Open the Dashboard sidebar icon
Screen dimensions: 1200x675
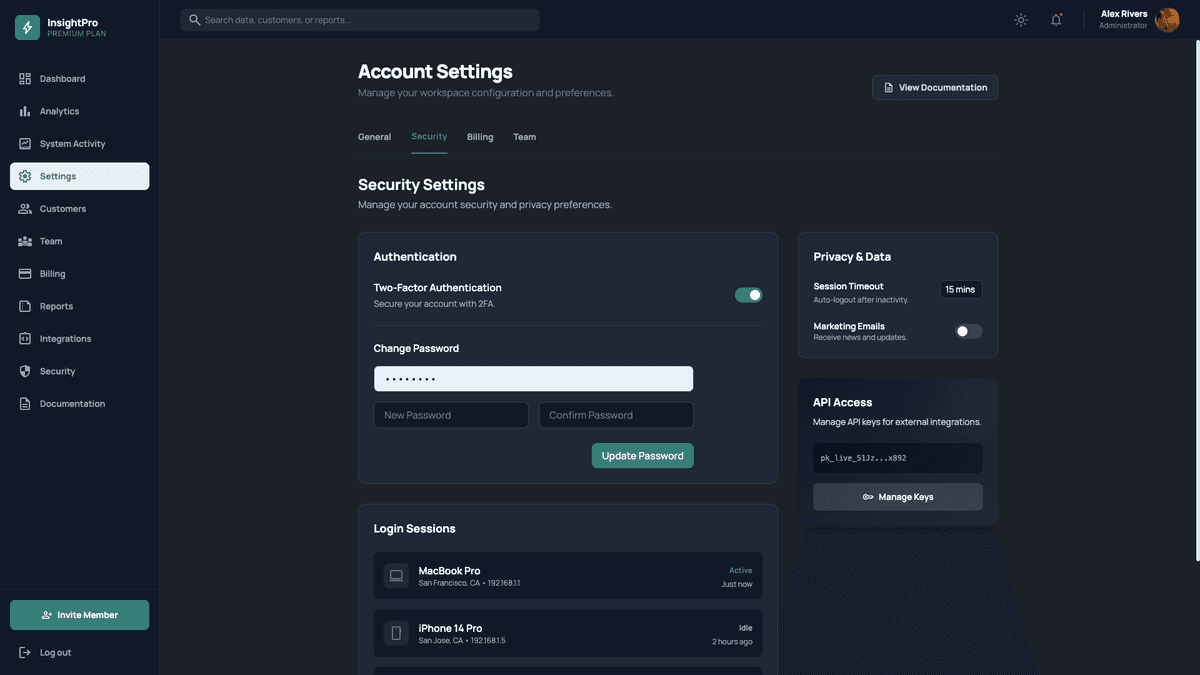22,77
